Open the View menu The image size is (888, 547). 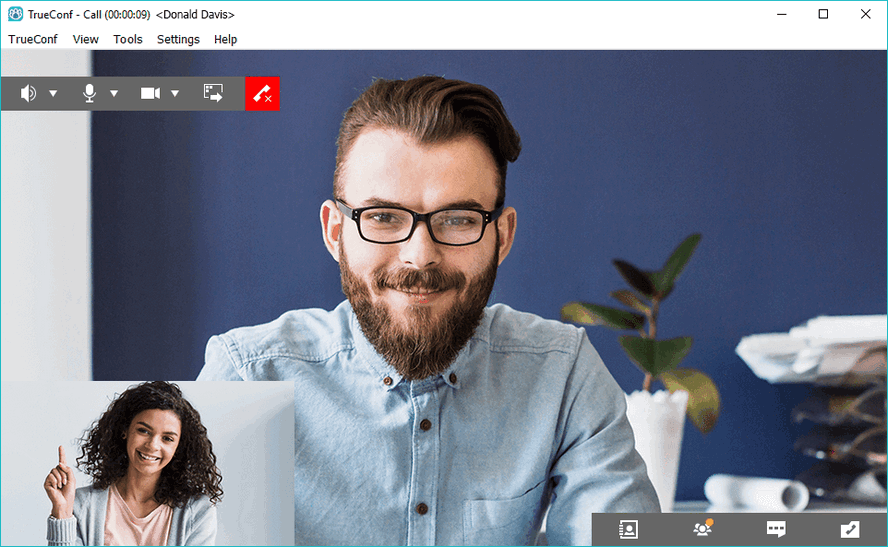pos(86,39)
